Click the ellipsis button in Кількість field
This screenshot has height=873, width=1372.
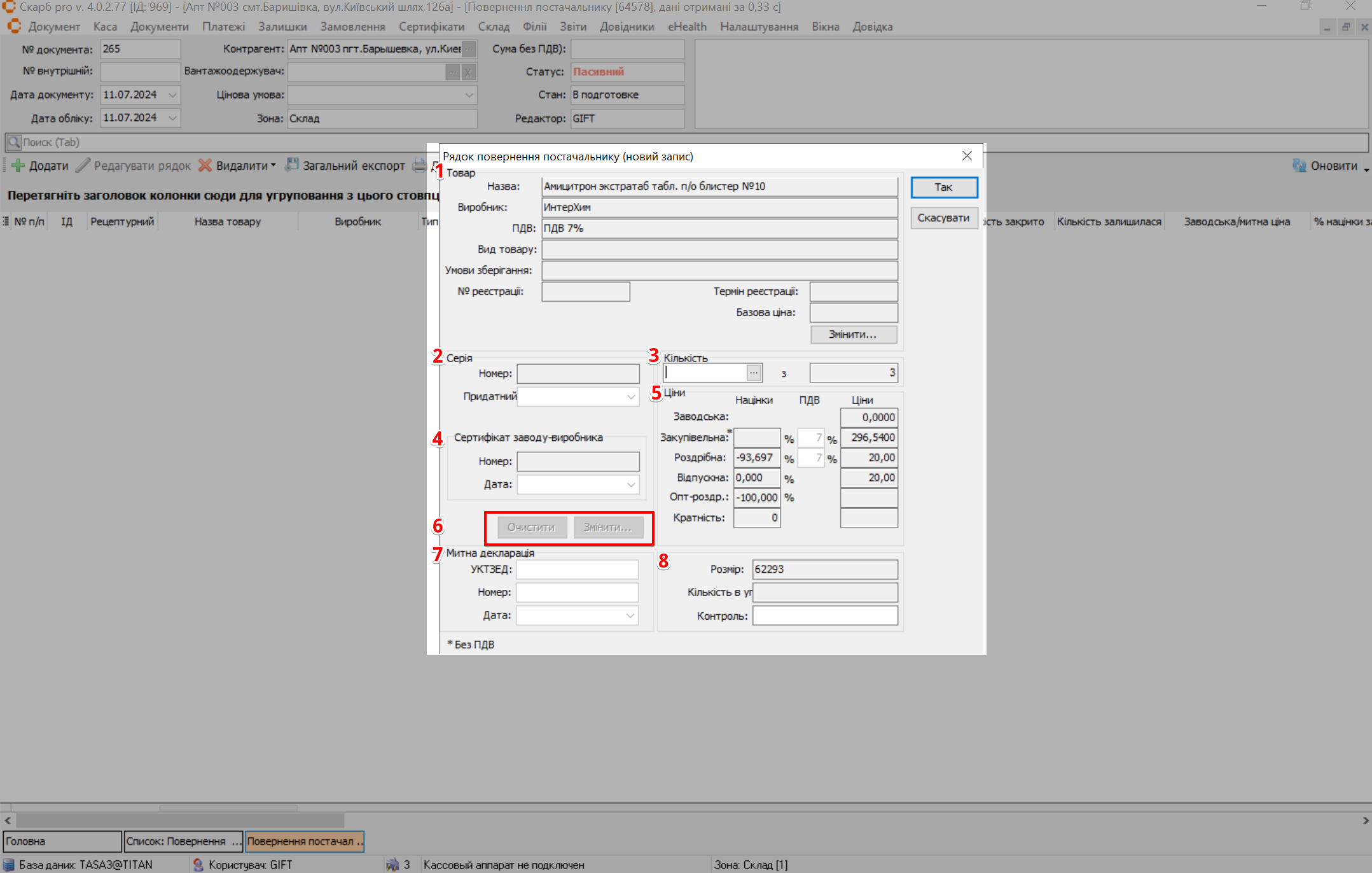coord(754,373)
